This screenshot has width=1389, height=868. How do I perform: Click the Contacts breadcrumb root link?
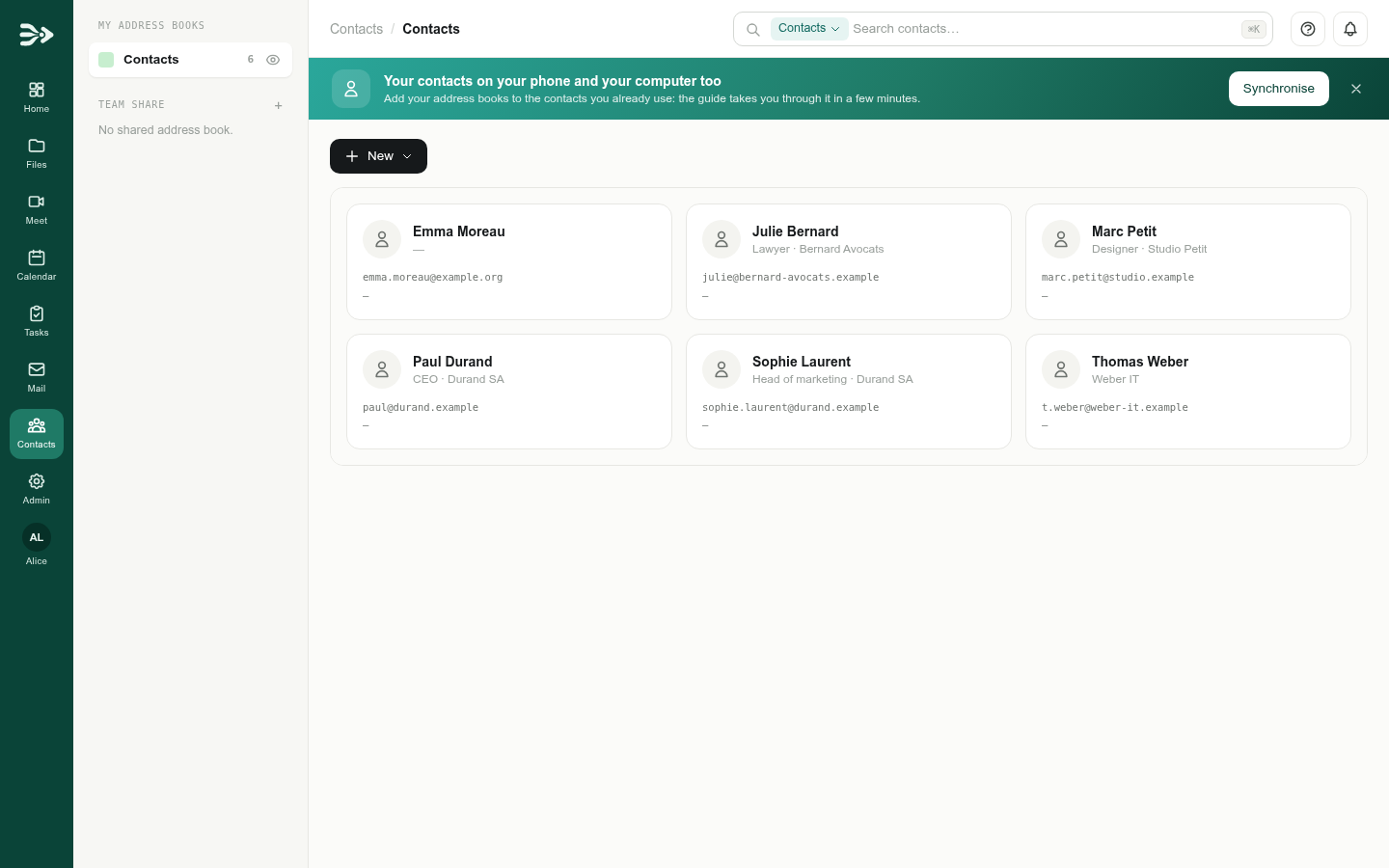356,29
